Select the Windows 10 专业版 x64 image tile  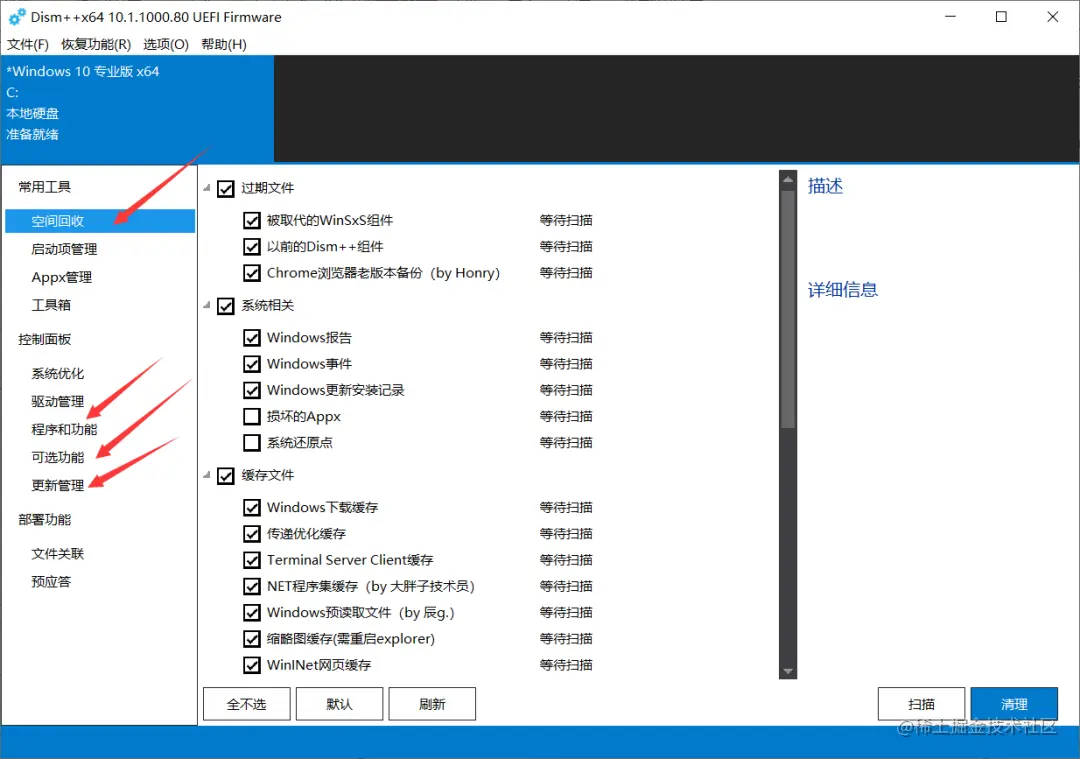tap(137, 109)
